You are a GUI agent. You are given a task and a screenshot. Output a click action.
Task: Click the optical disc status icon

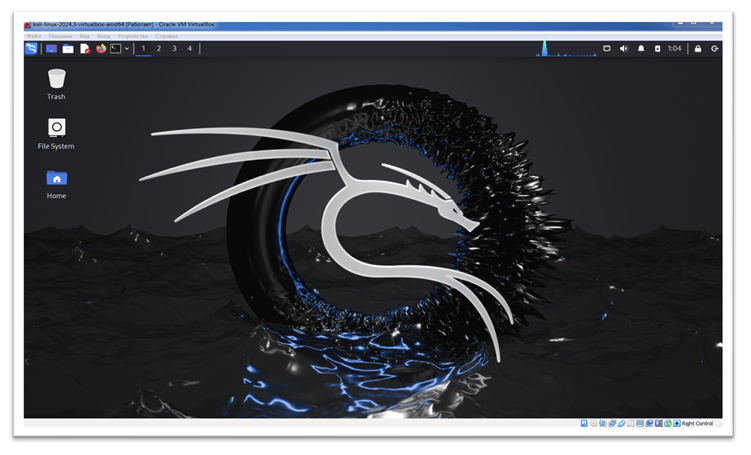pyautogui.click(x=593, y=423)
